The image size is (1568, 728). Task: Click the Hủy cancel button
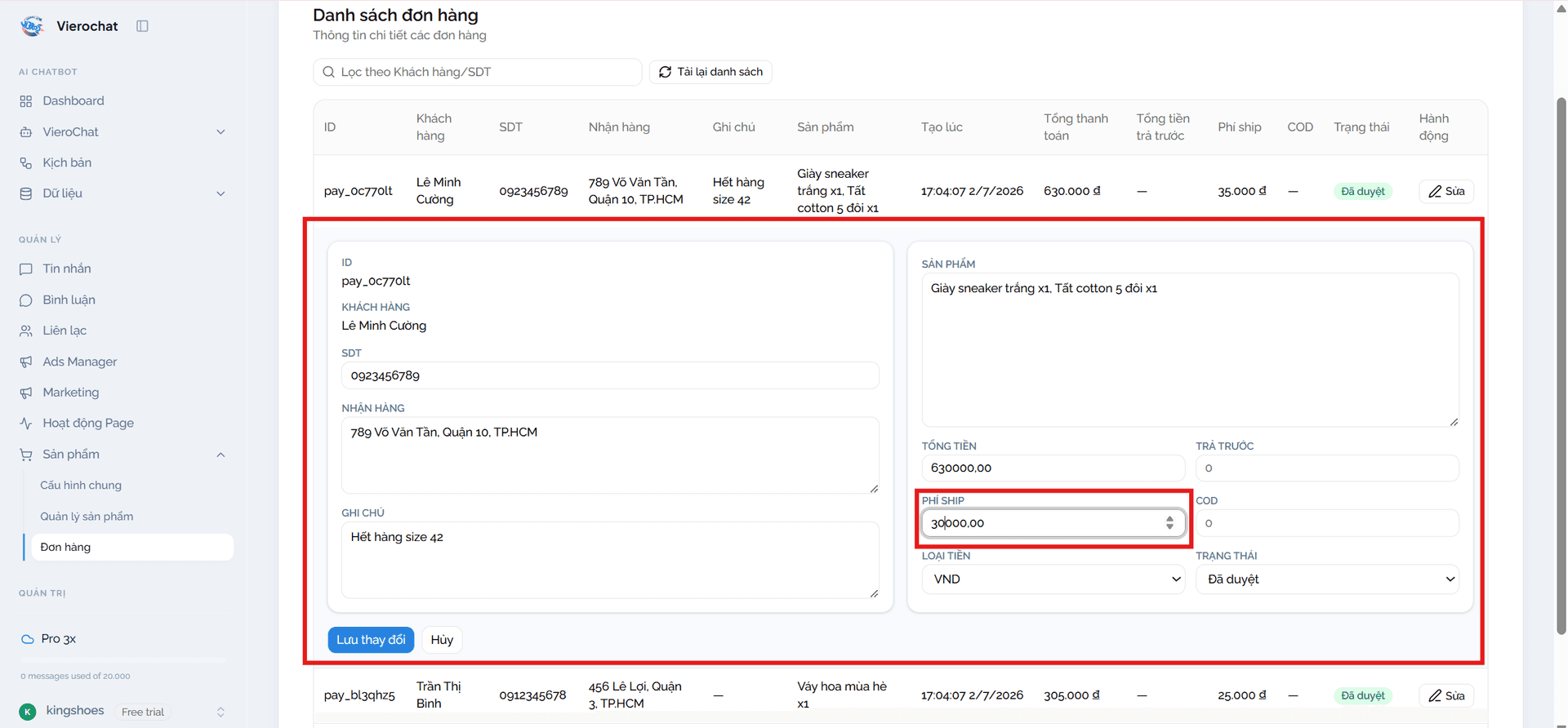442,640
